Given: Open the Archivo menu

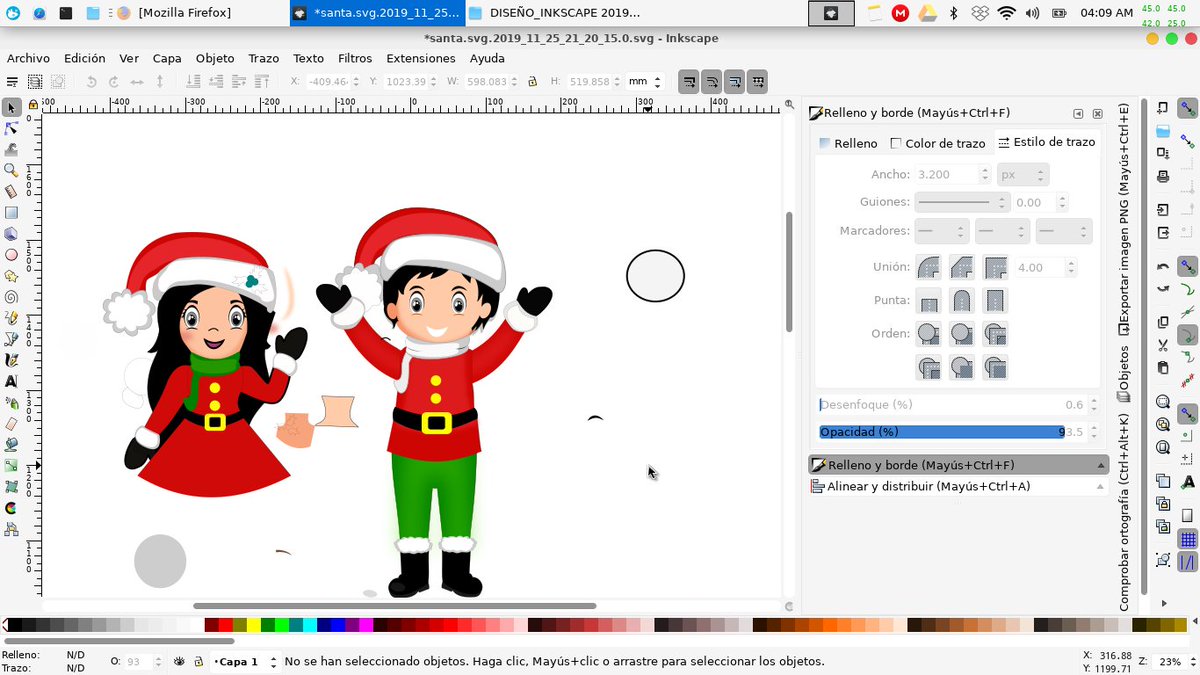Looking at the screenshot, I should point(28,58).
